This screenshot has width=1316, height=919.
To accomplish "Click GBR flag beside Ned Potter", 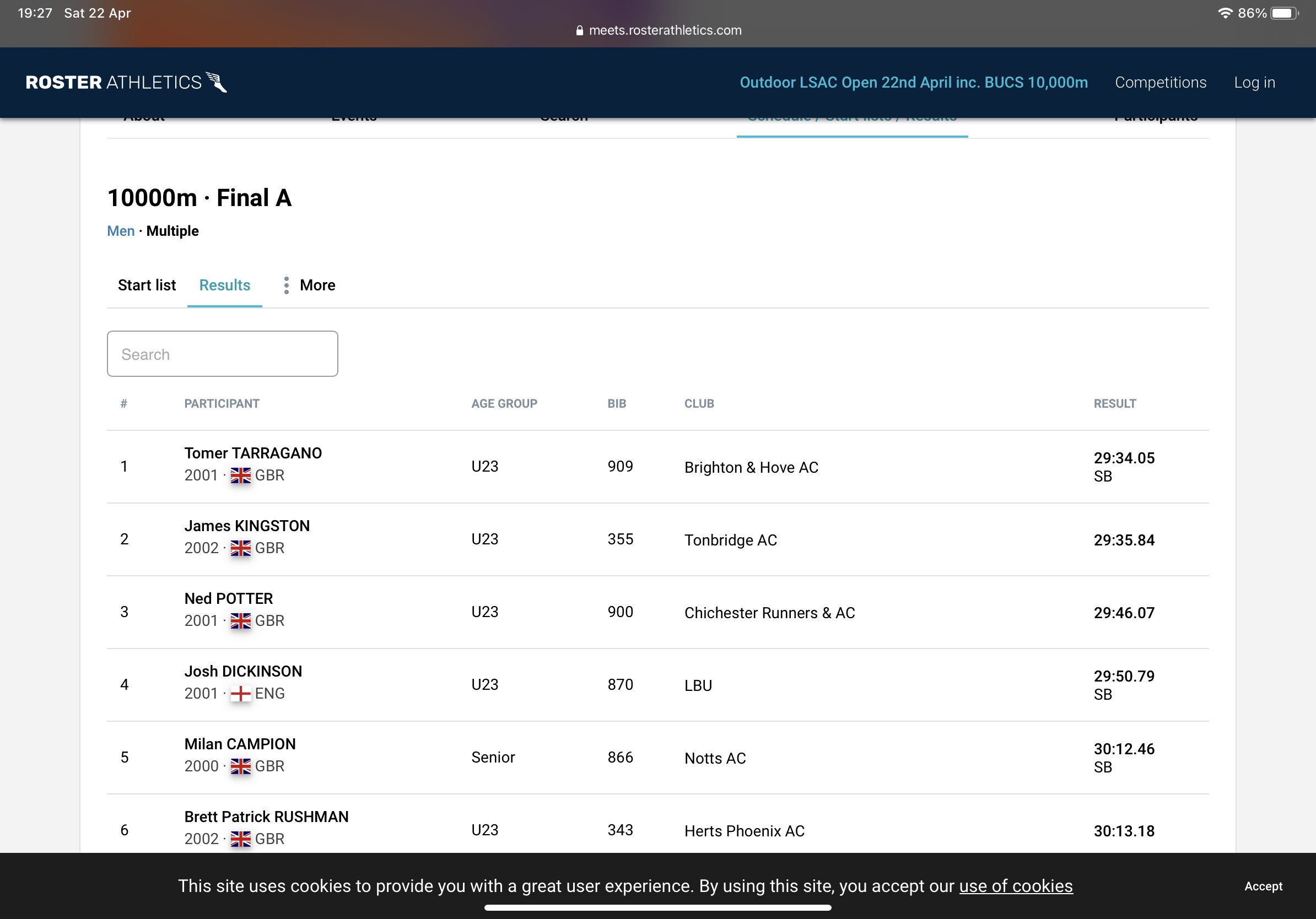I will tap(241, 621).
